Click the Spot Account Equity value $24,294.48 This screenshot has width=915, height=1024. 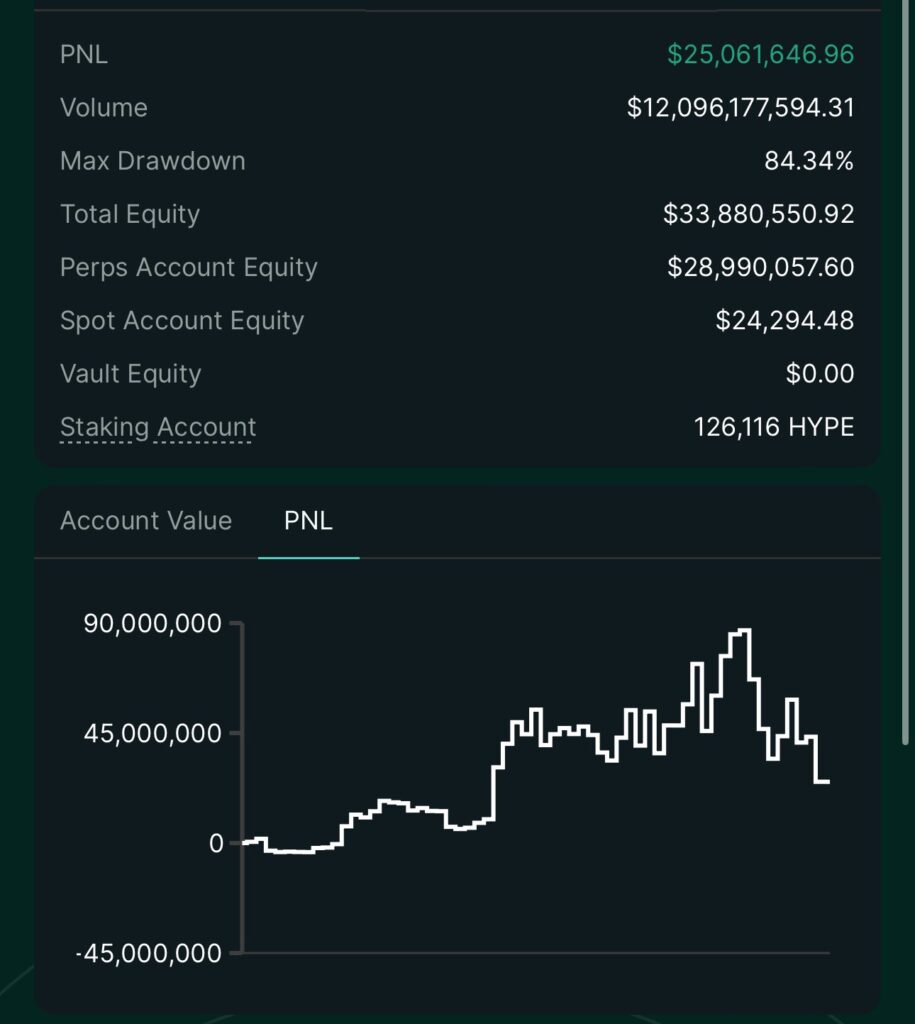click(784, 321)
